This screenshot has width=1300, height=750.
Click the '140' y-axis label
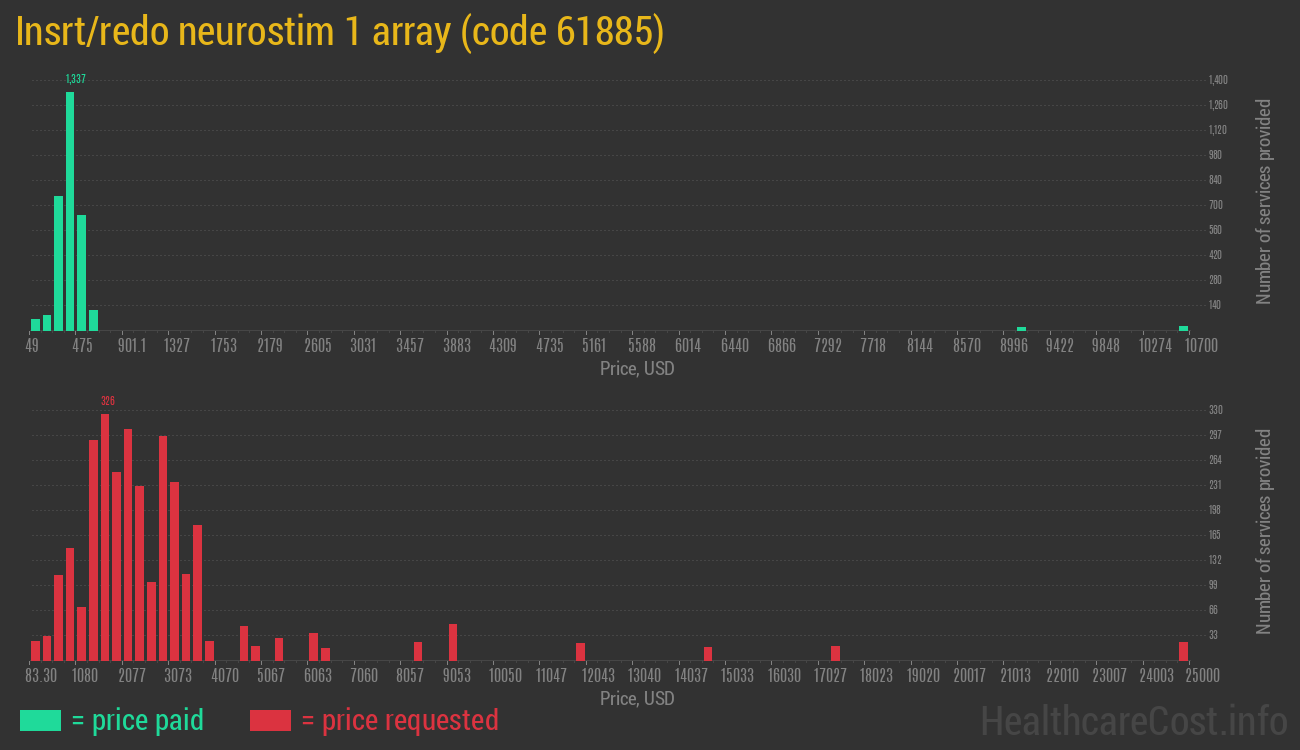pos(1215,305)
